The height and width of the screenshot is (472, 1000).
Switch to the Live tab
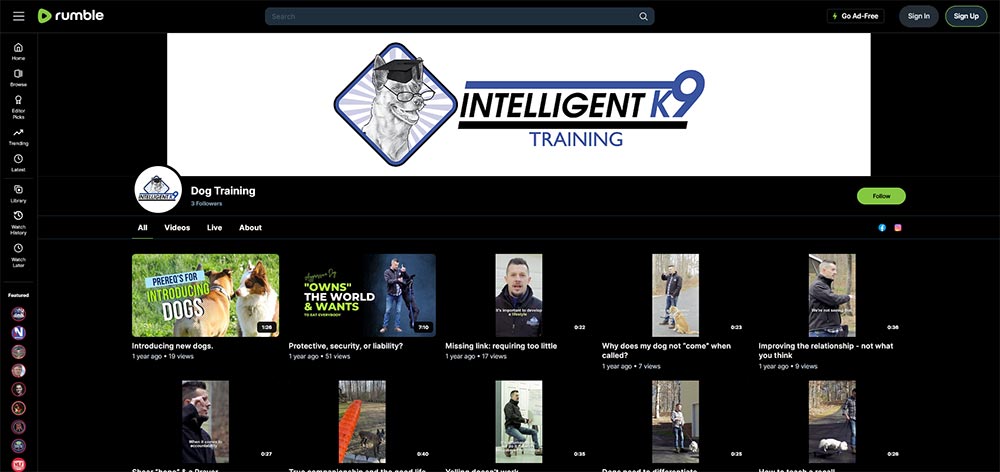click(x=214, y=228)
